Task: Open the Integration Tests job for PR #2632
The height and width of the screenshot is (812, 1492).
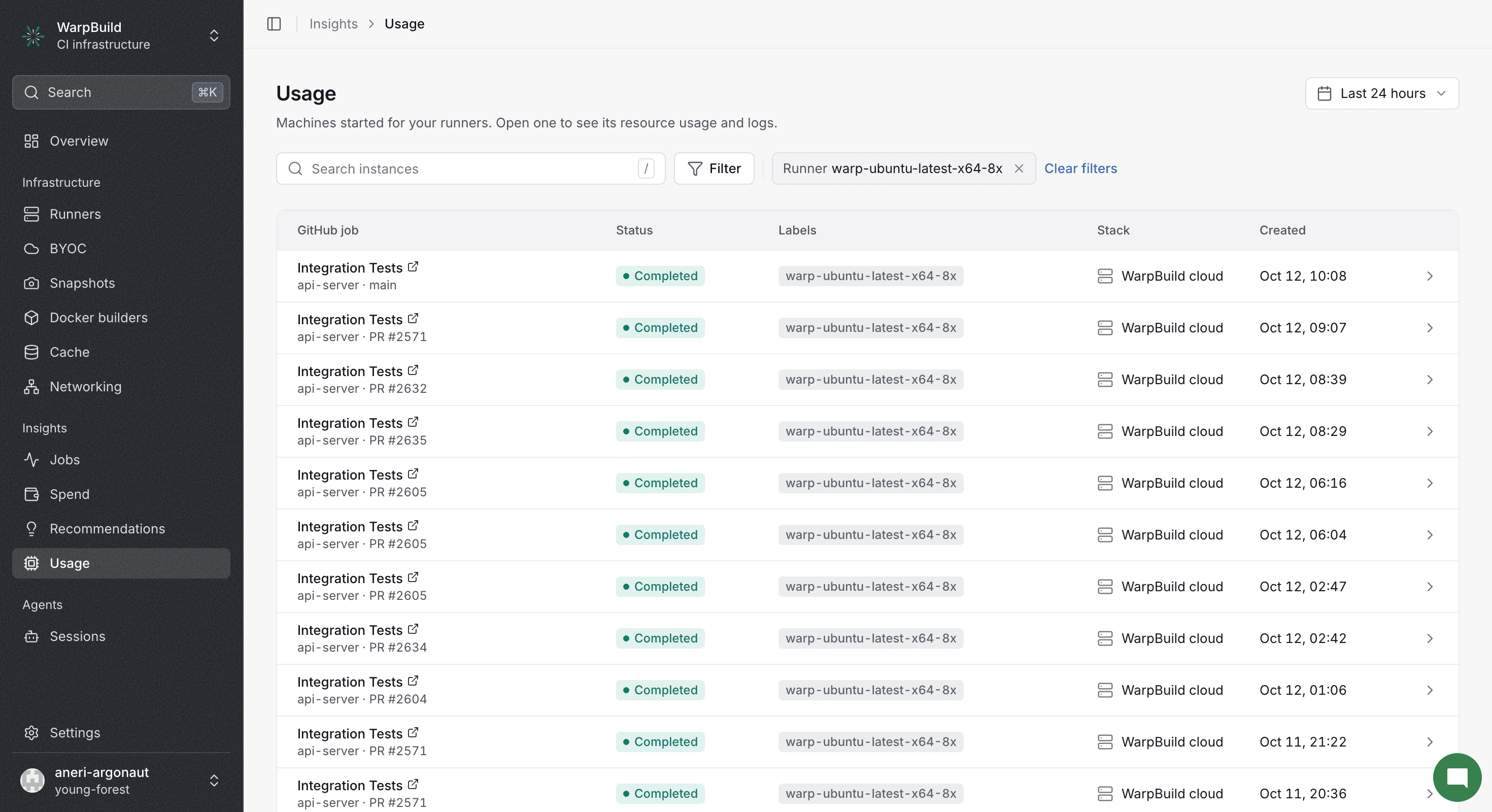Action: (x=349, y=371)
